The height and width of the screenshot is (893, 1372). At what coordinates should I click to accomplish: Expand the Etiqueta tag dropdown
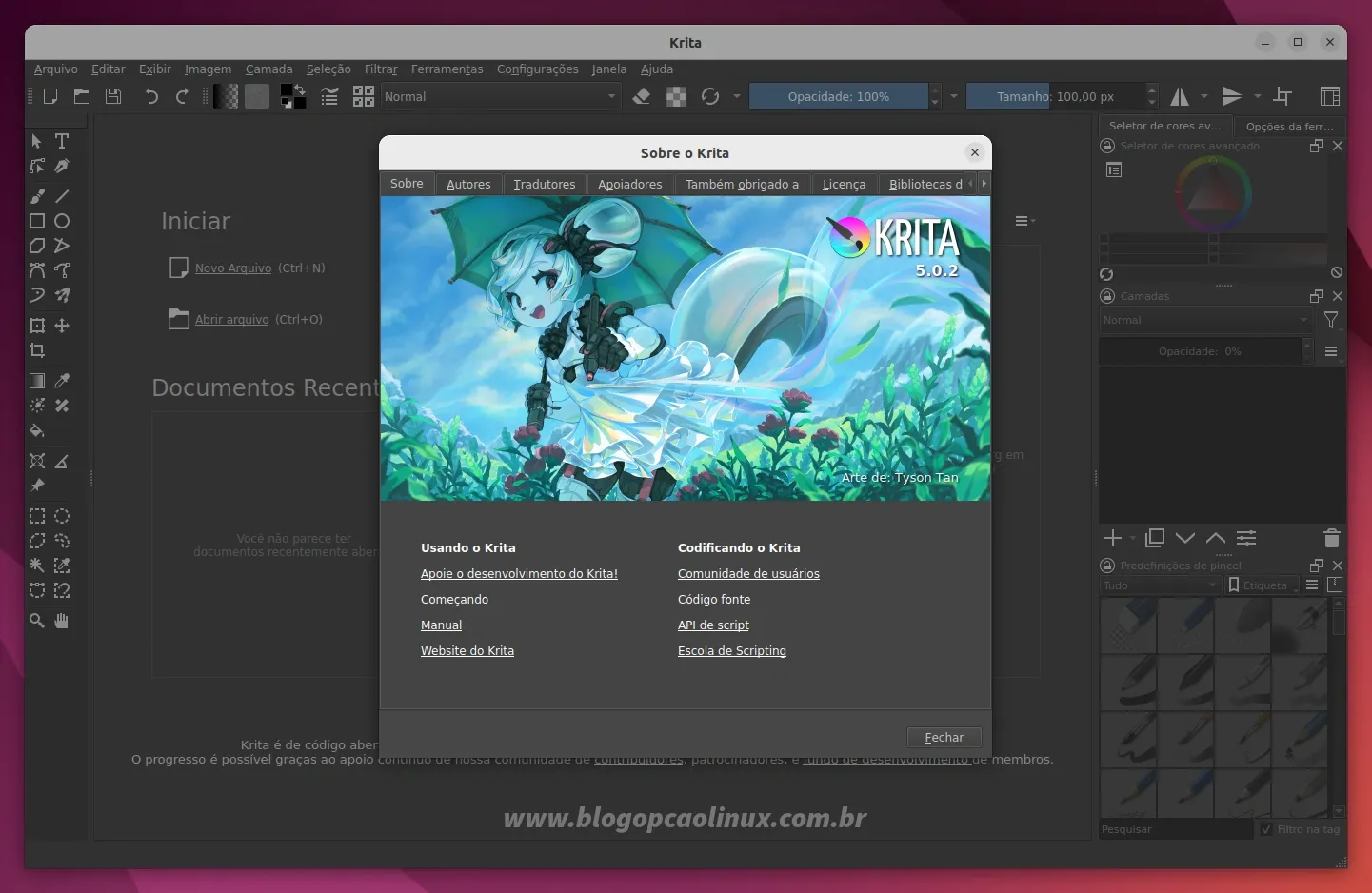coord(1263,585)
